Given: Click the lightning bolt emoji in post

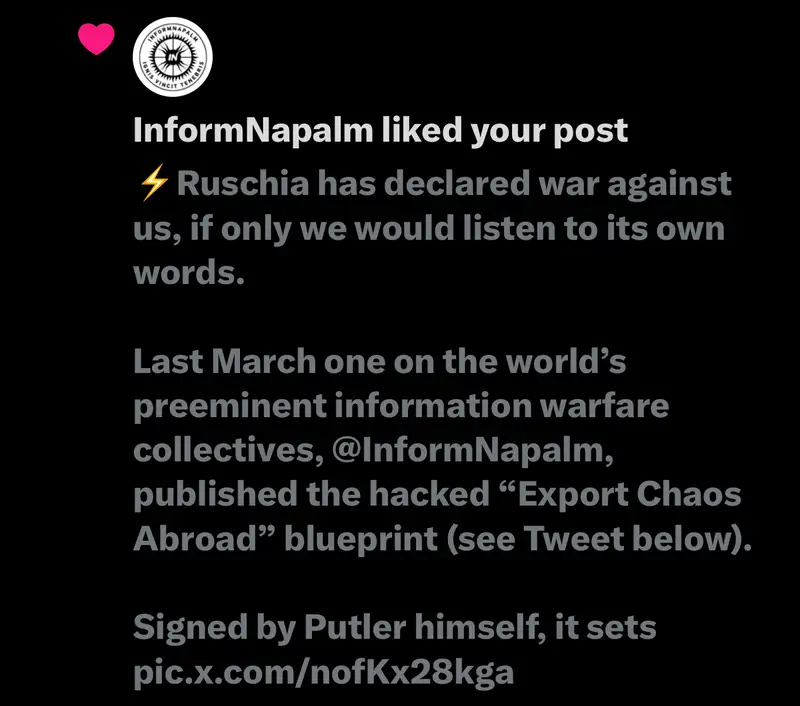Looking at the screenshot, I should [x=151, y=185].
